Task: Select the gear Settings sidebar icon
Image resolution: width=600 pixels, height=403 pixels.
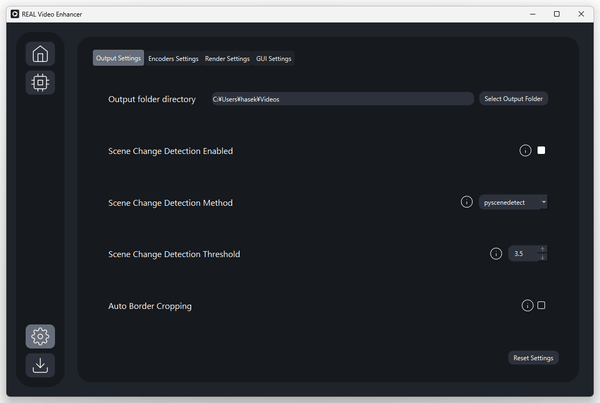Action: [40, 336]
